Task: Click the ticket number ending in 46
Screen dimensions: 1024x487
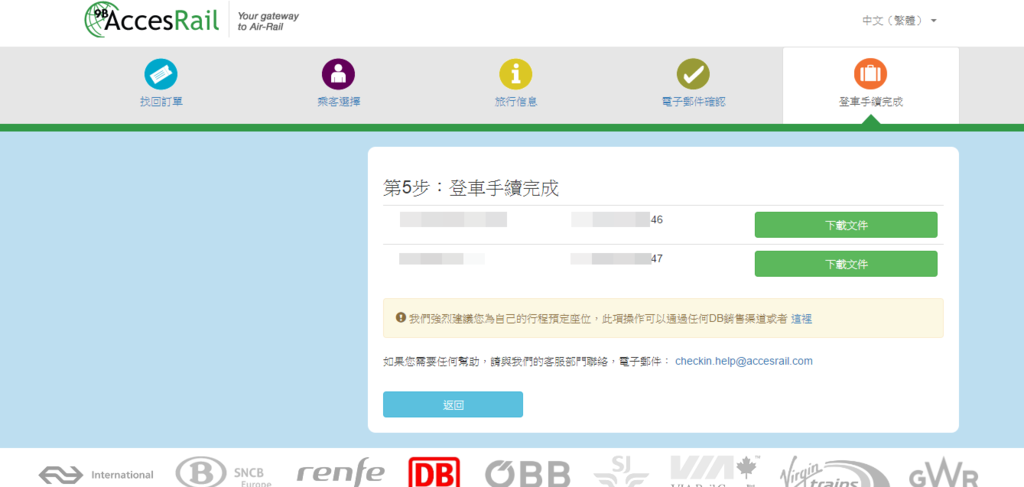Action: tap(617, 219)
